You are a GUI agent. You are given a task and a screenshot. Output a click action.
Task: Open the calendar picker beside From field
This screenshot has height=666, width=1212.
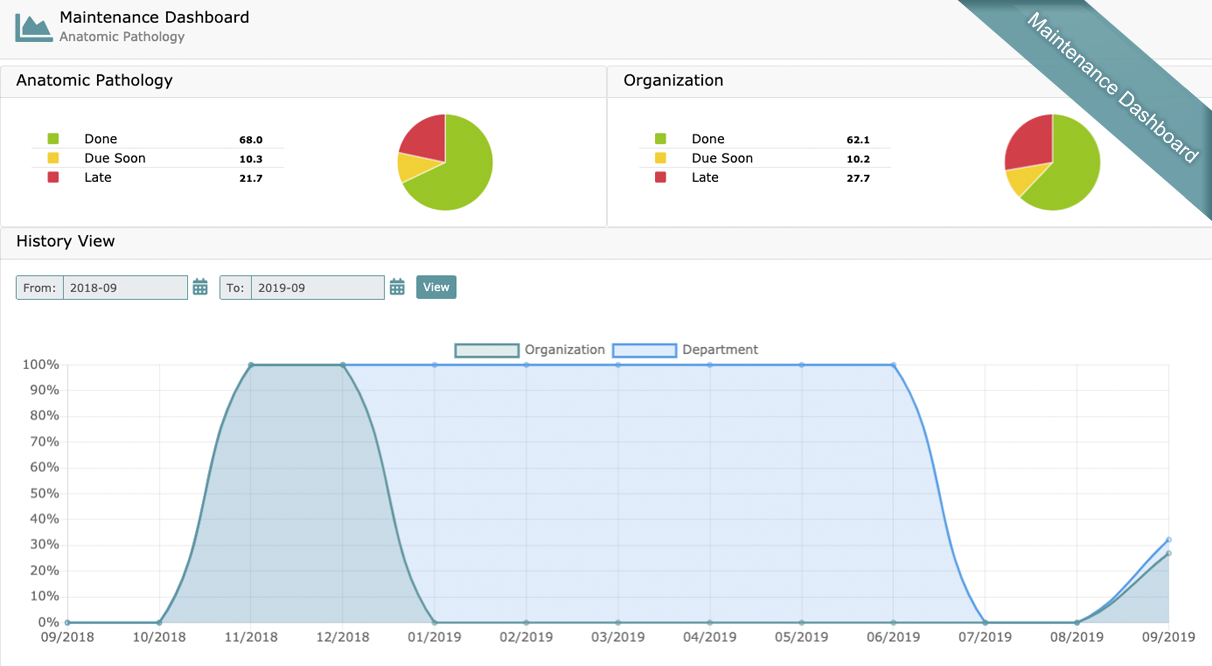click(200, 288)
